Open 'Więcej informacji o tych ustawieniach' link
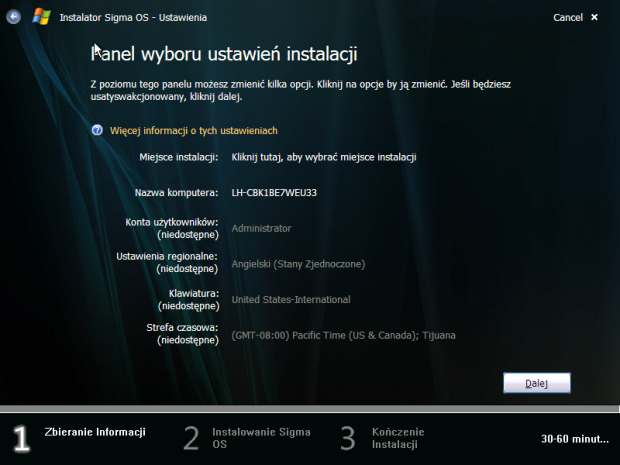This screenshot has height=465, width=620. pyautogui.click(x=194, y=130)
